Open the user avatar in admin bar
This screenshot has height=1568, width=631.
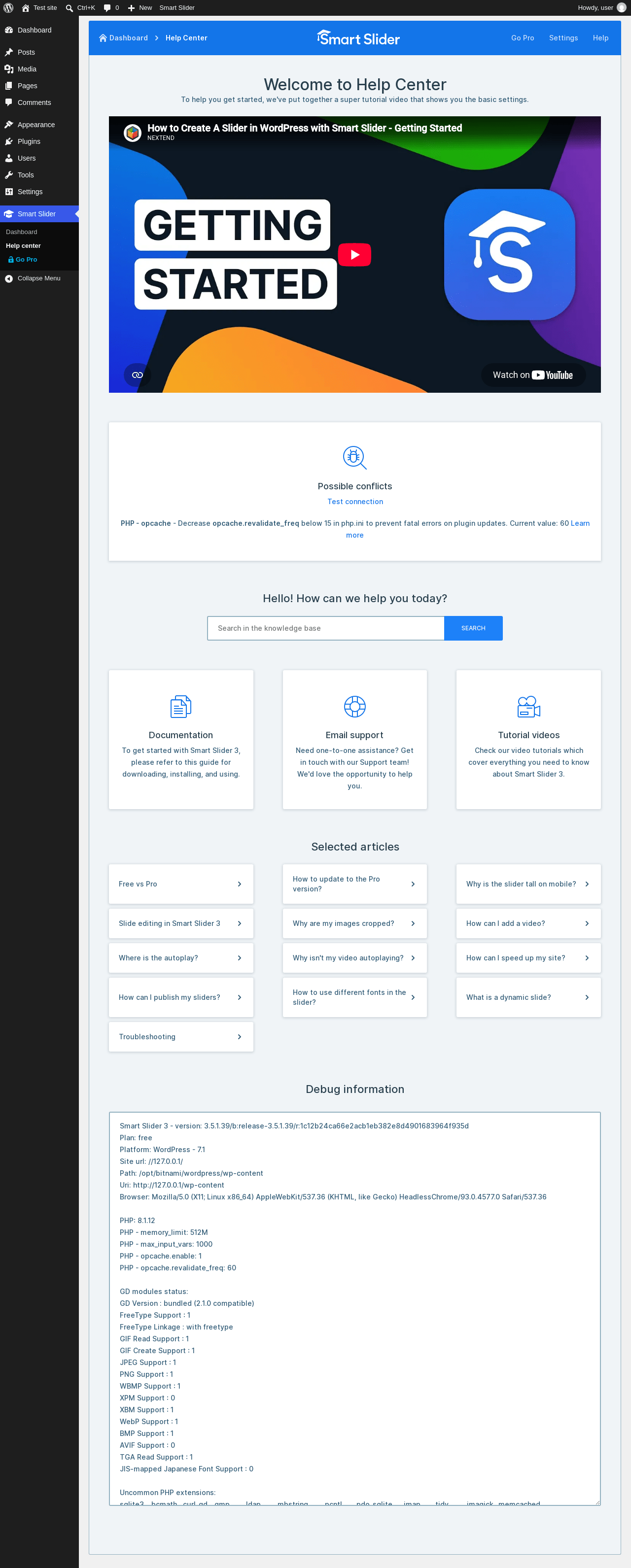[x=621, y=8]
